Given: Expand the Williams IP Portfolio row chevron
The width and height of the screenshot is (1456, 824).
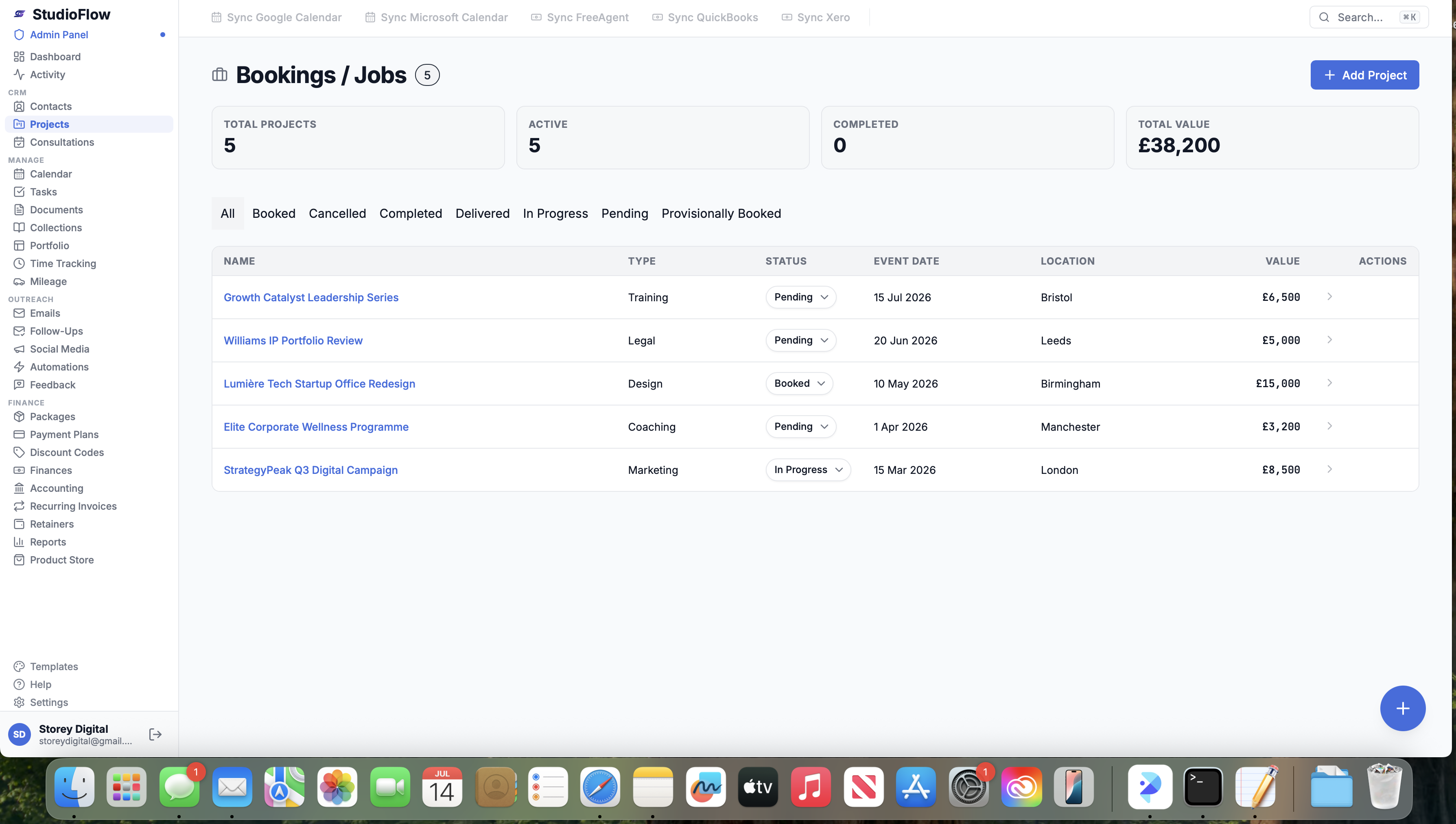Looking at the screenshot, I should (1329, 340).
